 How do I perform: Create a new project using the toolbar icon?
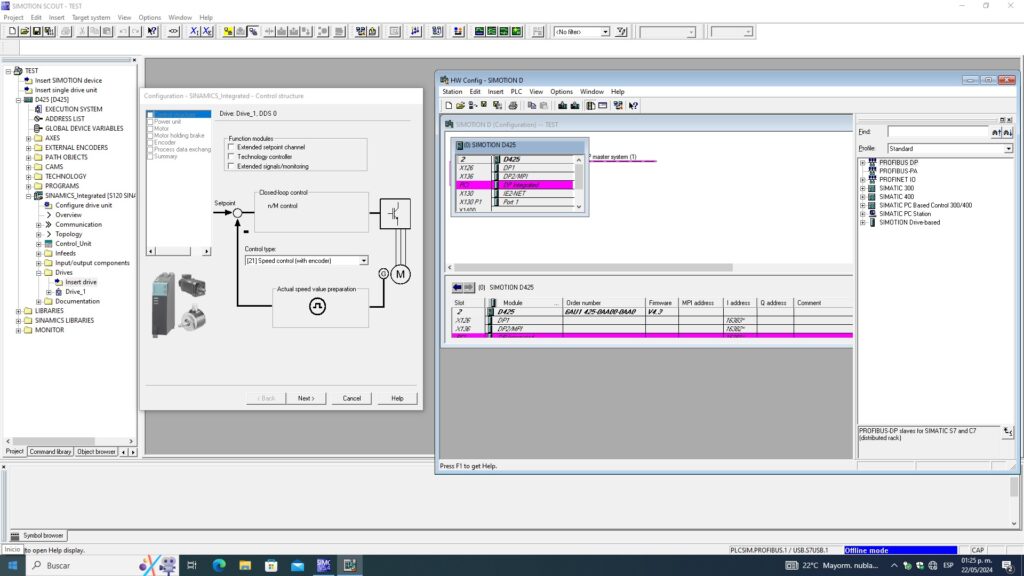[14, 31]
